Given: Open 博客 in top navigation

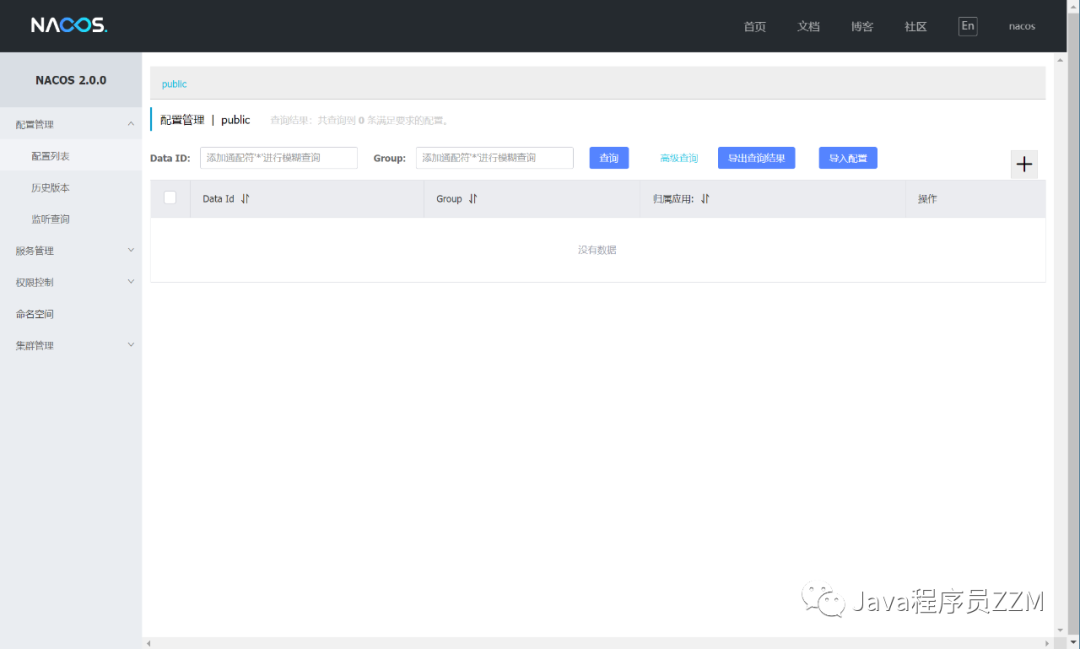Looking at the screenshot, I should (x=862, y=26).
